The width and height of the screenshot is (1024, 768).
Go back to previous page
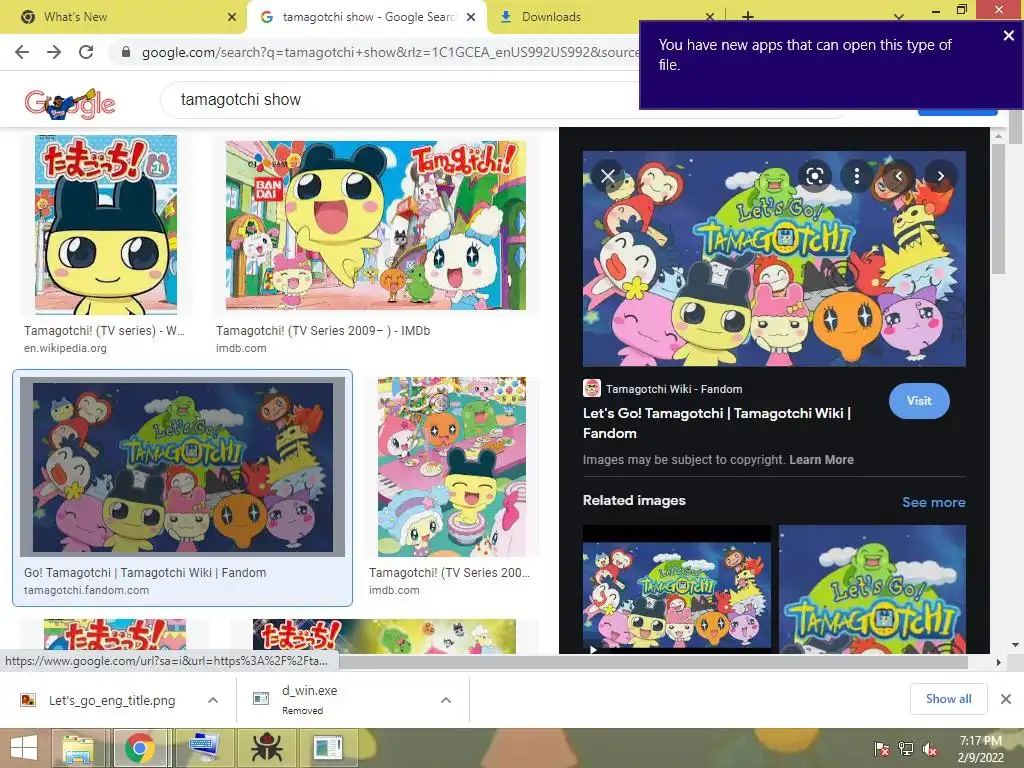[x=22, y=52]
